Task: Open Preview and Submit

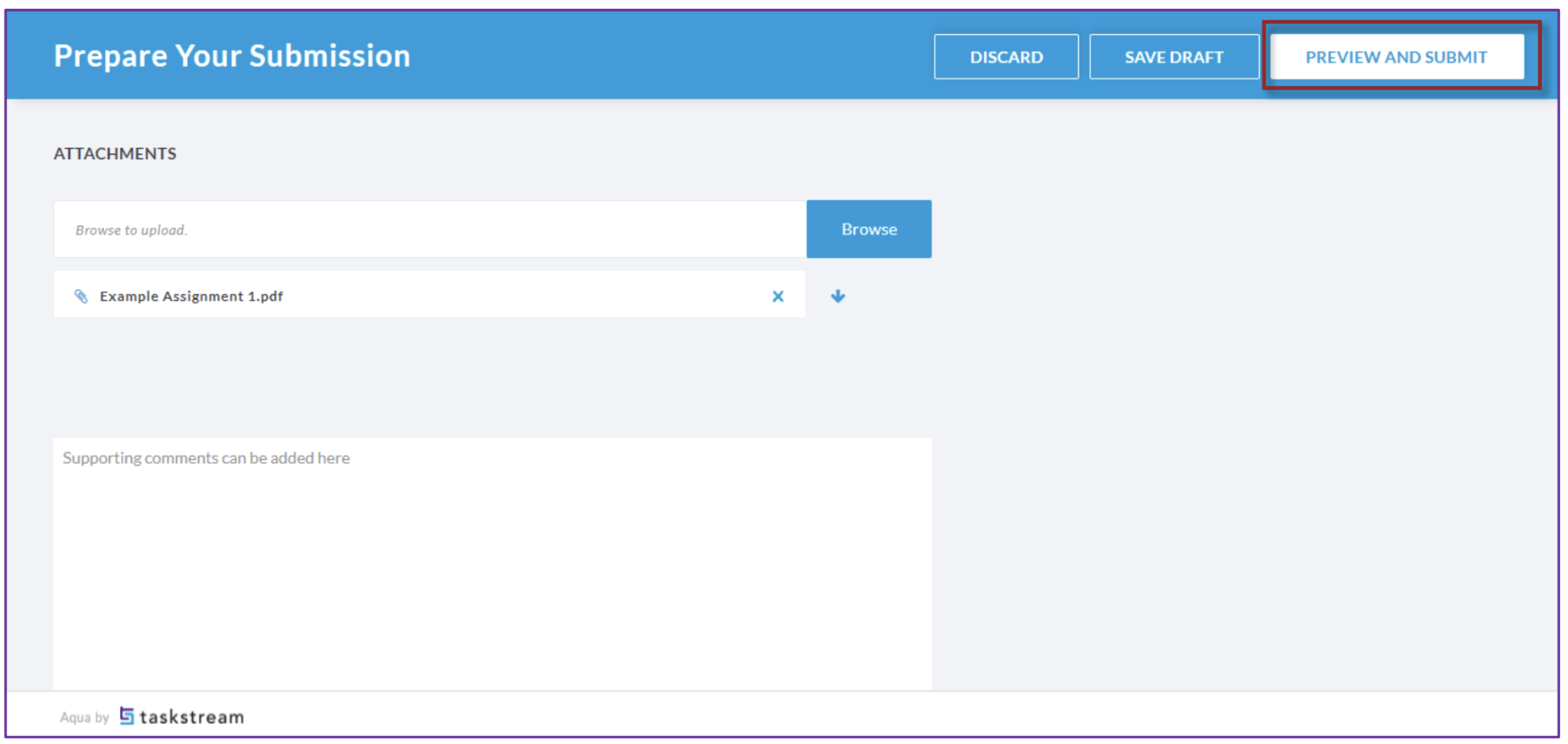Action: coord(1396,57)
